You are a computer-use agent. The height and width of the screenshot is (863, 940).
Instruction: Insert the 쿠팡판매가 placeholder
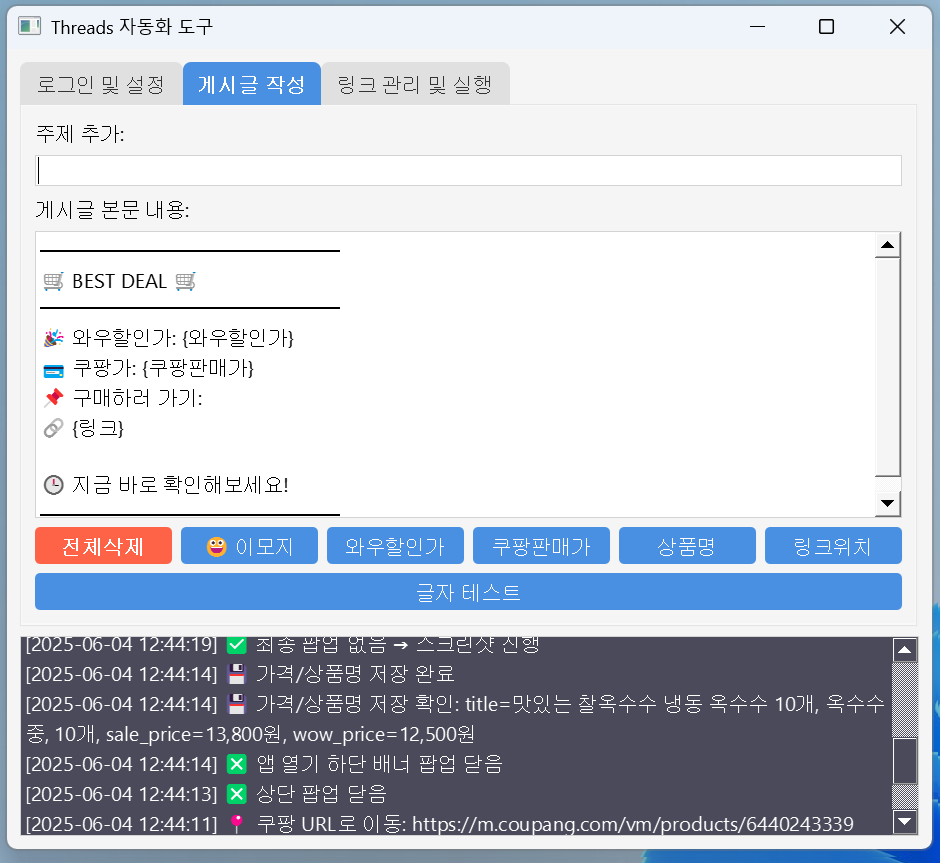tap(541, 545)
